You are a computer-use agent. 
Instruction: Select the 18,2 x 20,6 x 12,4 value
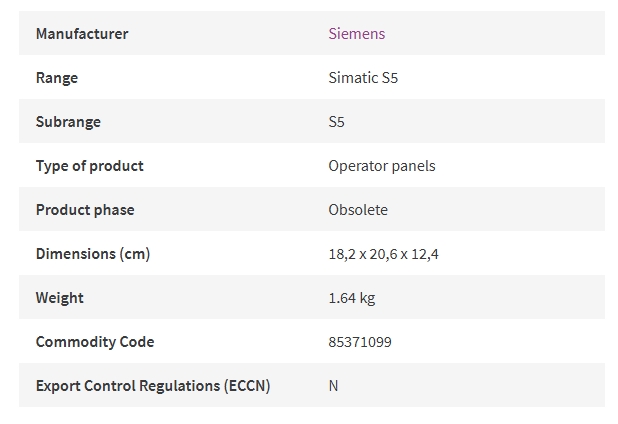[383, 254]
